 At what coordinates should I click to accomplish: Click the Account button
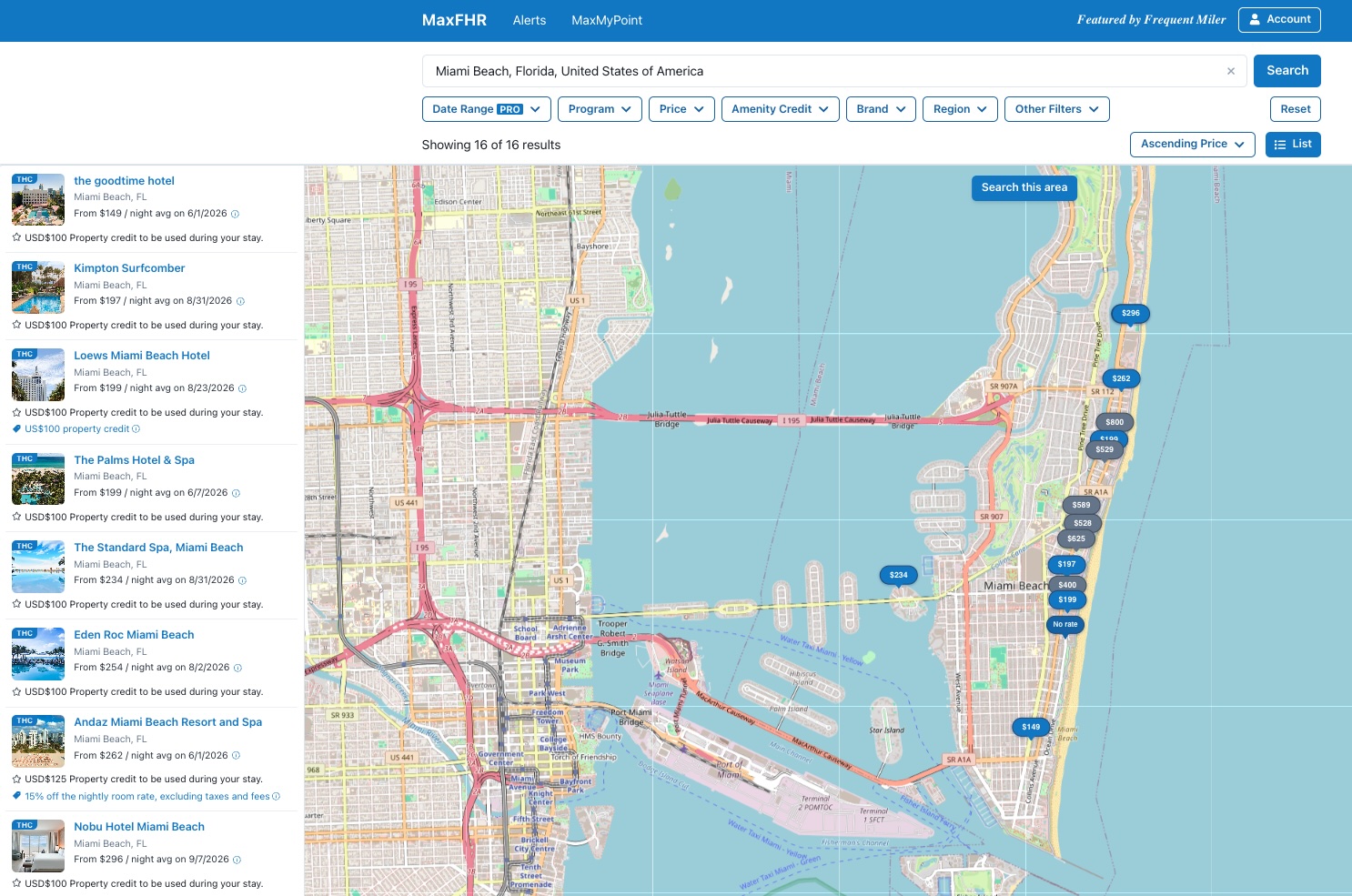tap(1279, 19)
